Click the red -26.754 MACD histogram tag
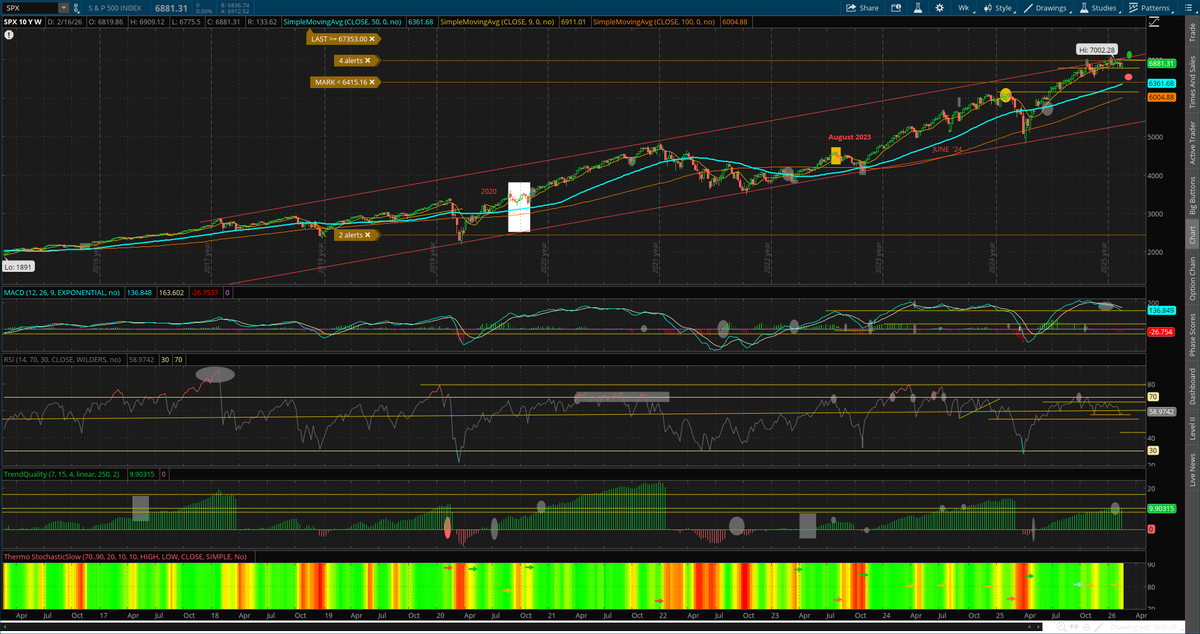This screenshot has height=634, width=1200. point(1160,333)
